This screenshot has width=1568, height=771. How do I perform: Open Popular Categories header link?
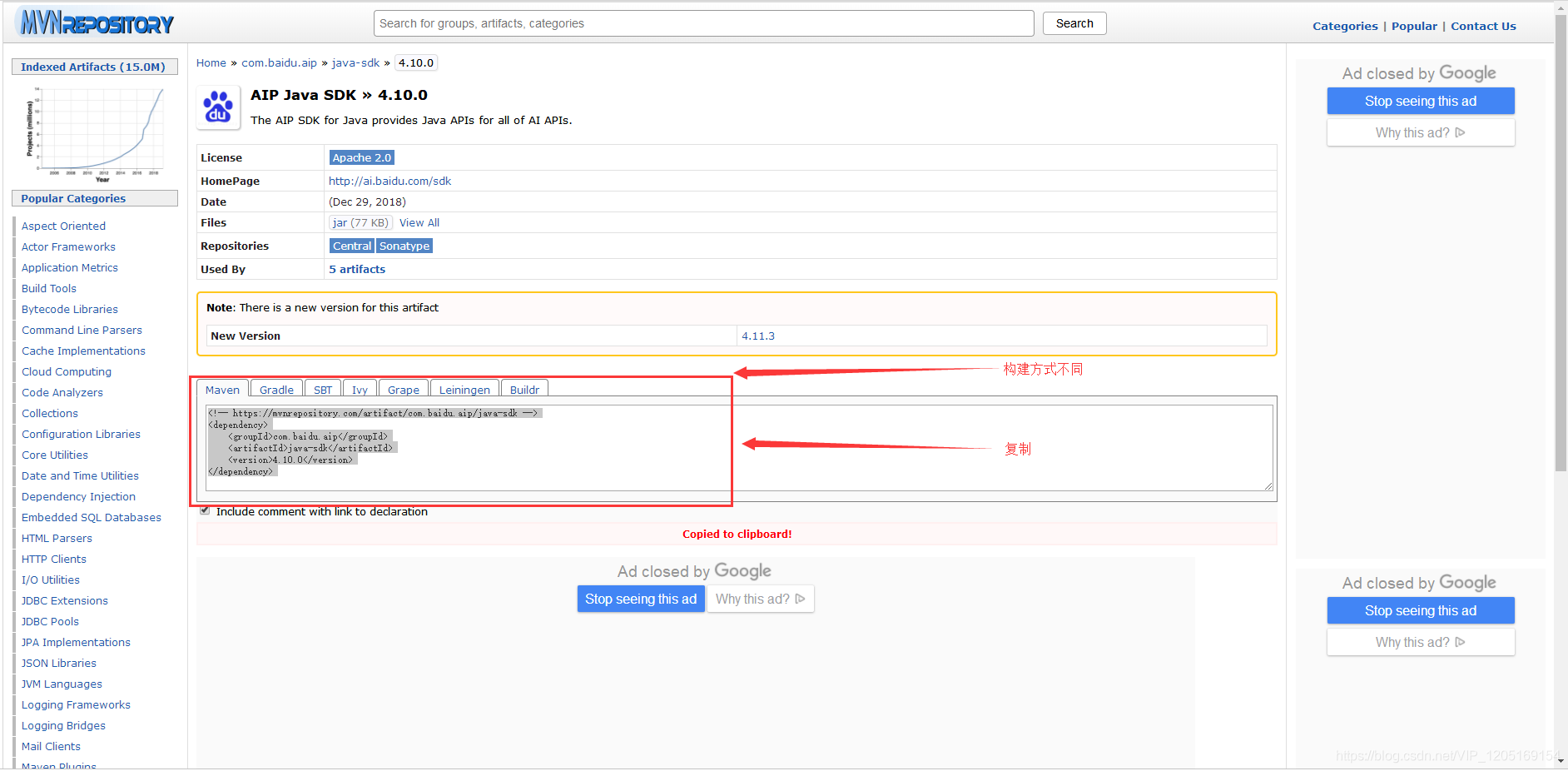coord(73,198)
